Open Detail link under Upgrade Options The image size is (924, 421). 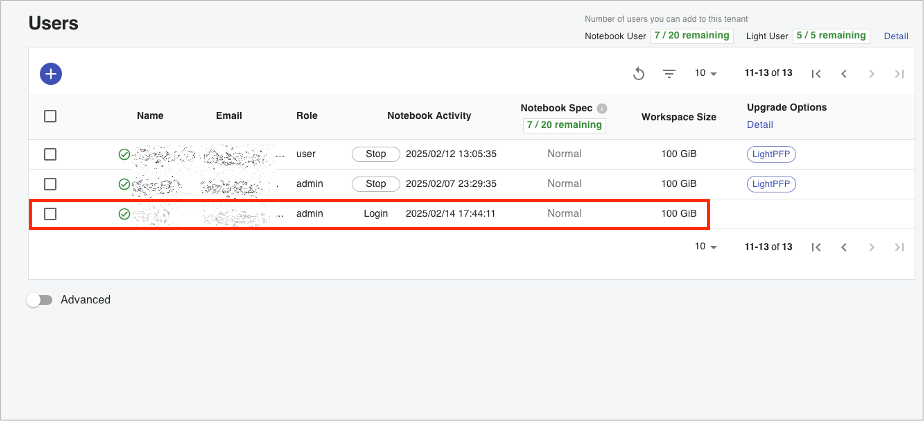click(760, 125)
